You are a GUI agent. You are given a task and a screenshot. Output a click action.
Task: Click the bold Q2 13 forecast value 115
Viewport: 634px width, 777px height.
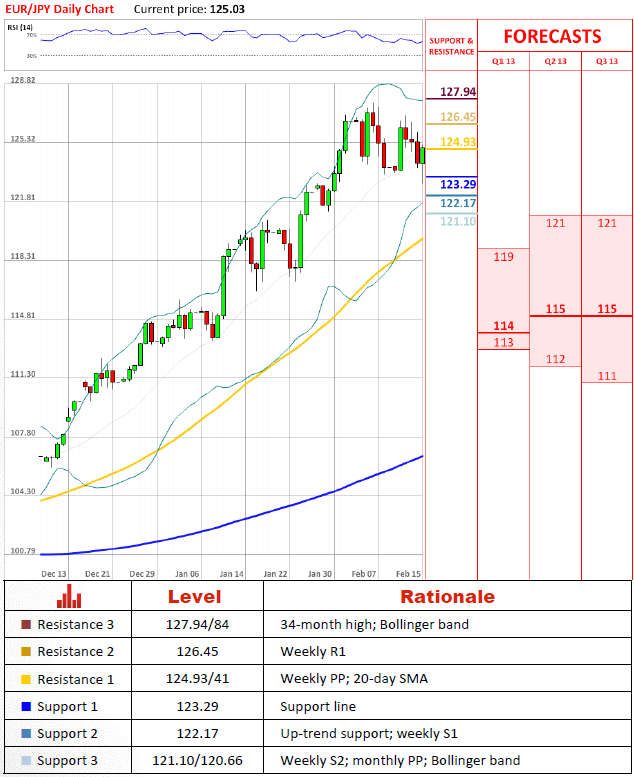point(555,309)
